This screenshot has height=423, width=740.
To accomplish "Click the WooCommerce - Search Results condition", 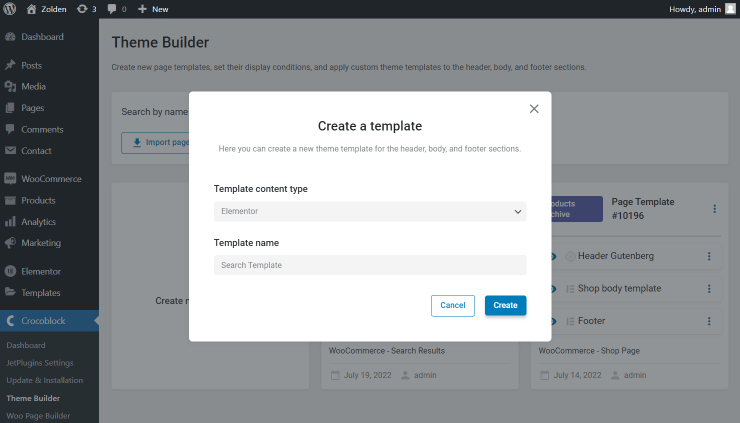I will (387, 351).
